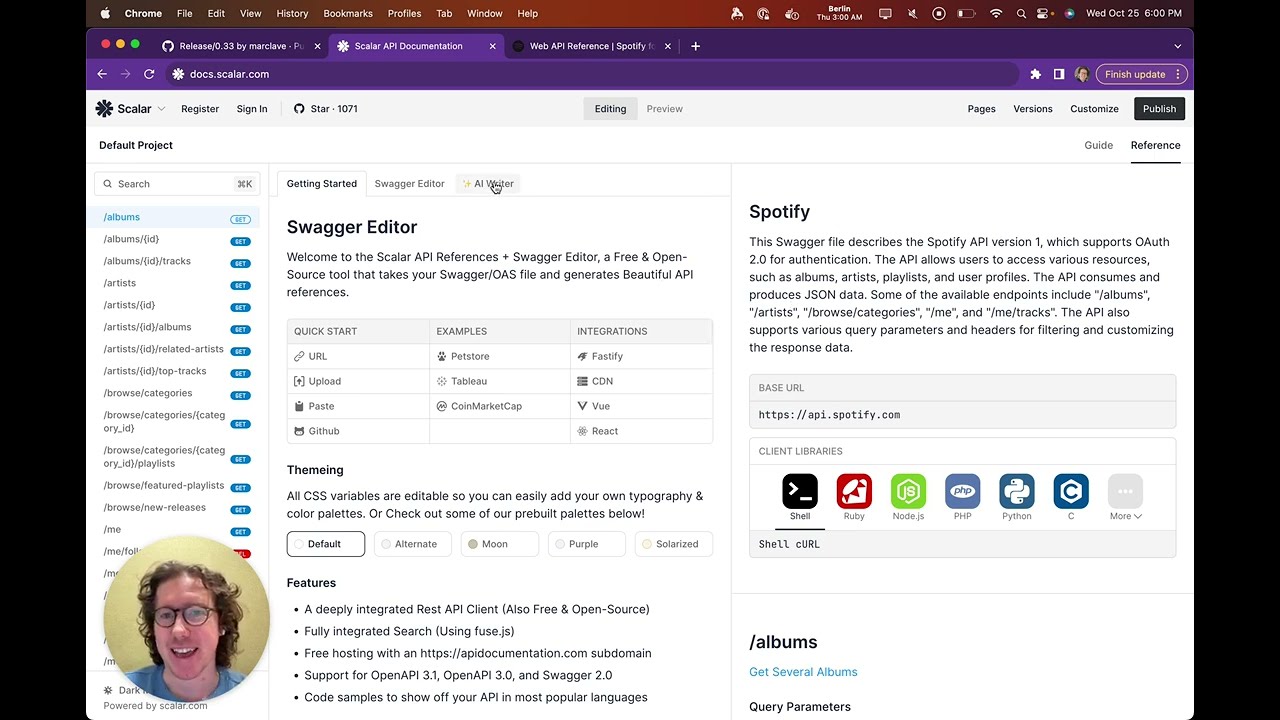Open the React integration
The height and width of the screenshot is (720, 1280).
pyautogui.click(x=642, y=431)
